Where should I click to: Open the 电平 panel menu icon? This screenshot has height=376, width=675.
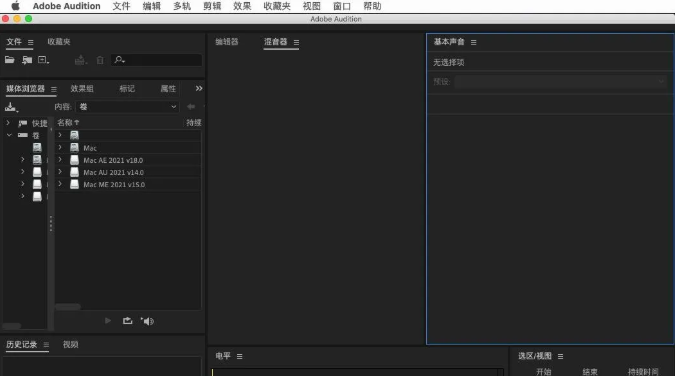point(239,356)
